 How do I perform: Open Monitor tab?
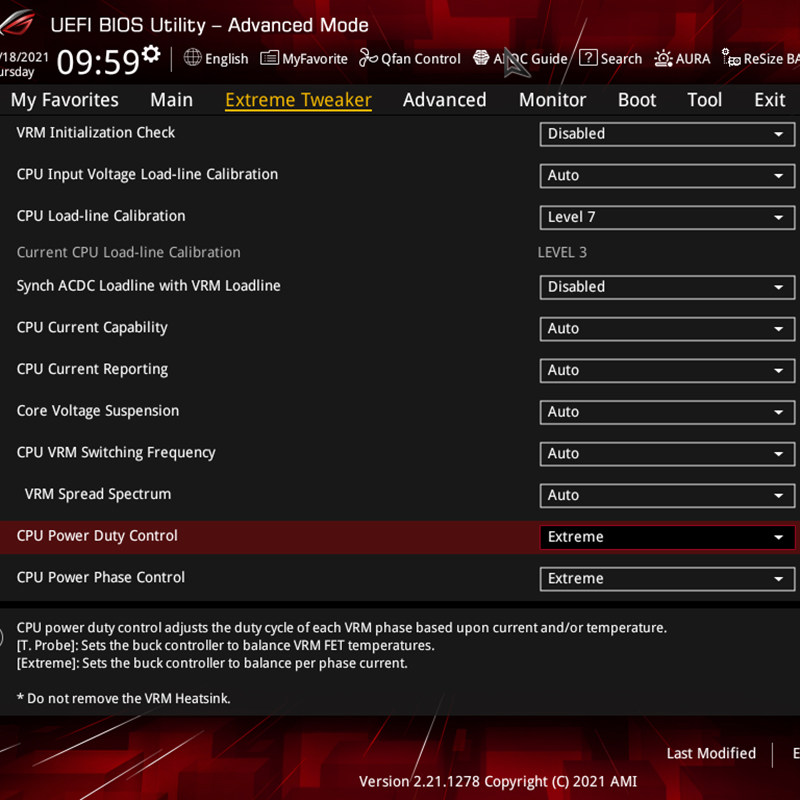[x=553, y=99]
